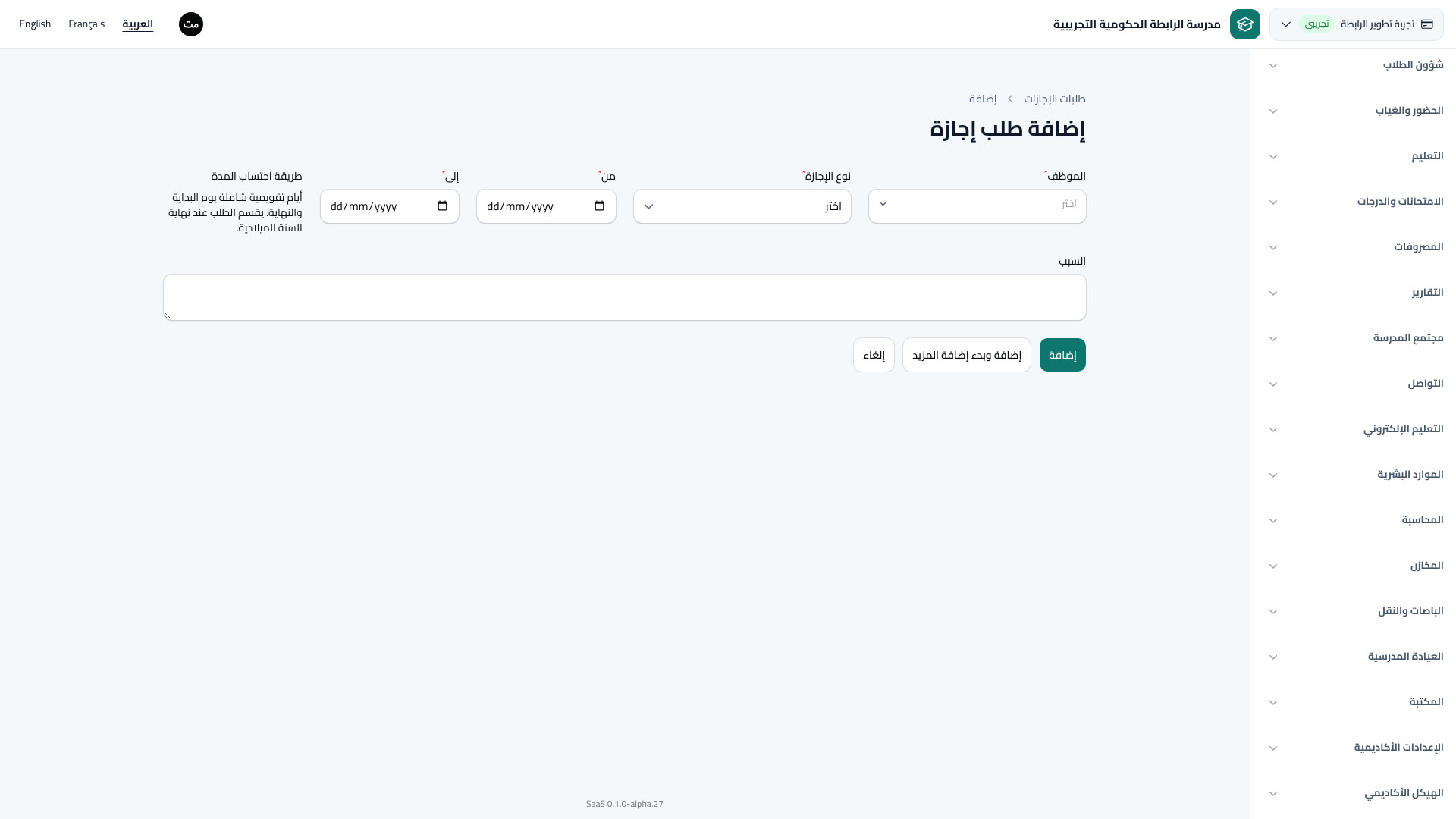Select the العربية language link
This screenshot has height=819, width=1456.
coord(138,24)
